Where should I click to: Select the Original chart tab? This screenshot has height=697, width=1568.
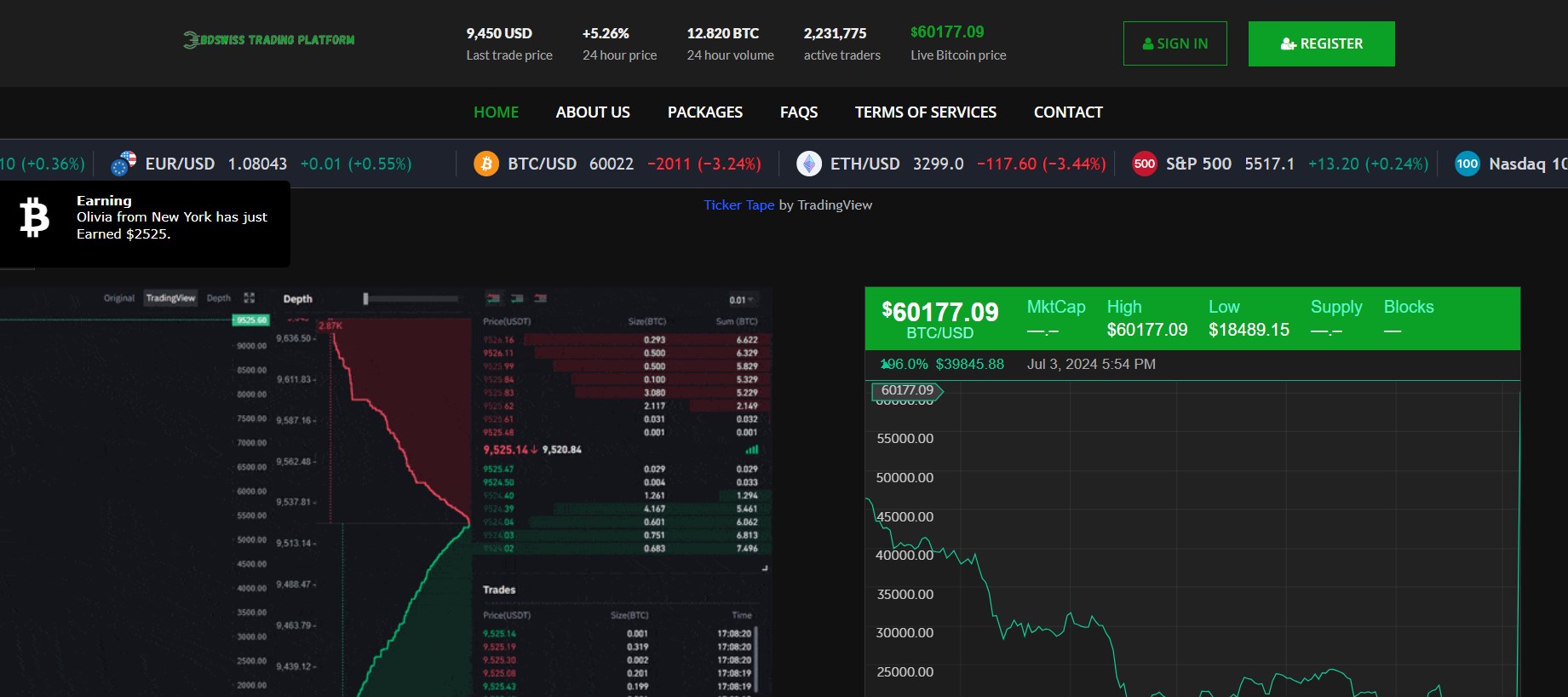[119, 298]
